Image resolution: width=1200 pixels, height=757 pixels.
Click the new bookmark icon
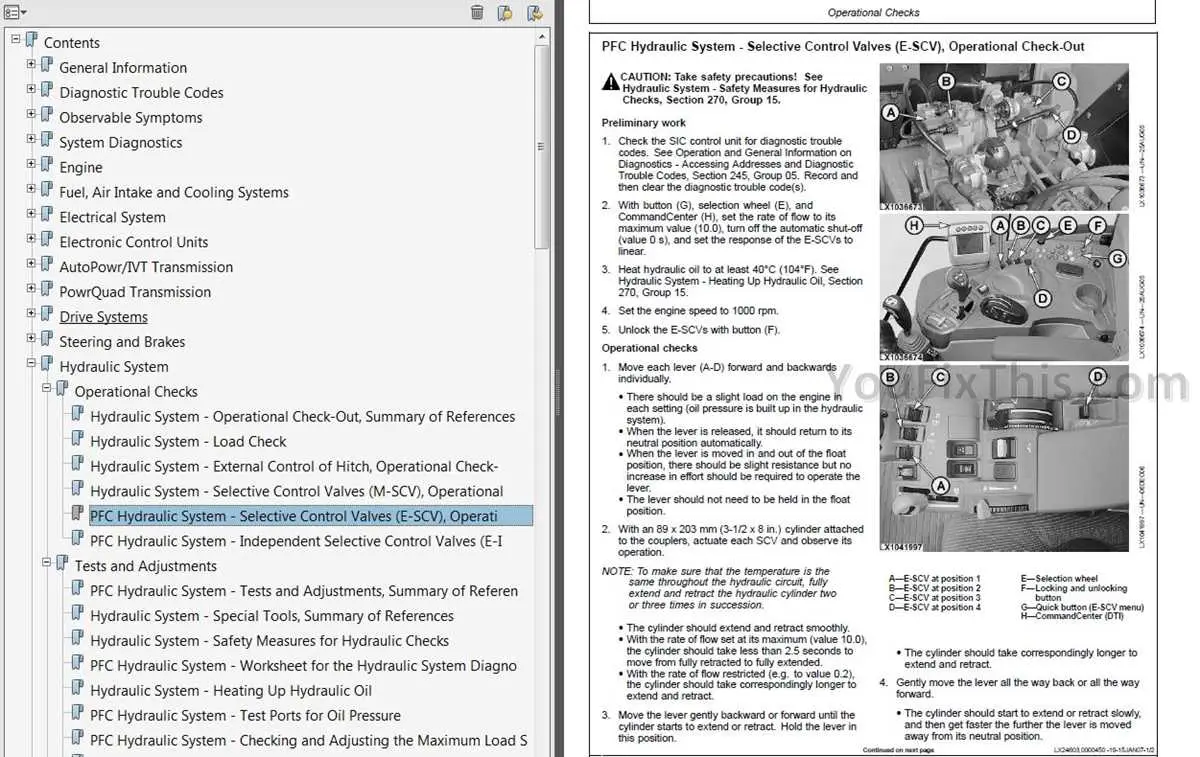(x=506, y=12)
